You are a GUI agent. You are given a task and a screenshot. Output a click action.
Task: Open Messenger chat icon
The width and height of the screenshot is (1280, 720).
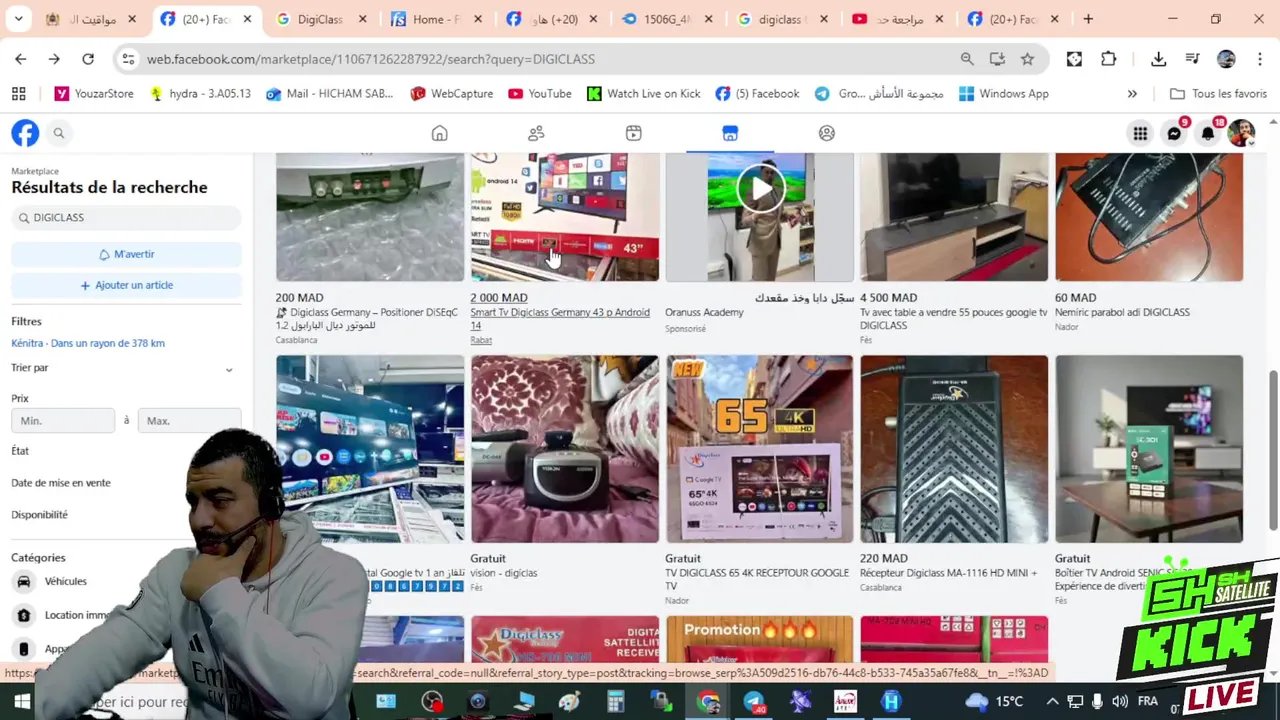pos(1174,133)
